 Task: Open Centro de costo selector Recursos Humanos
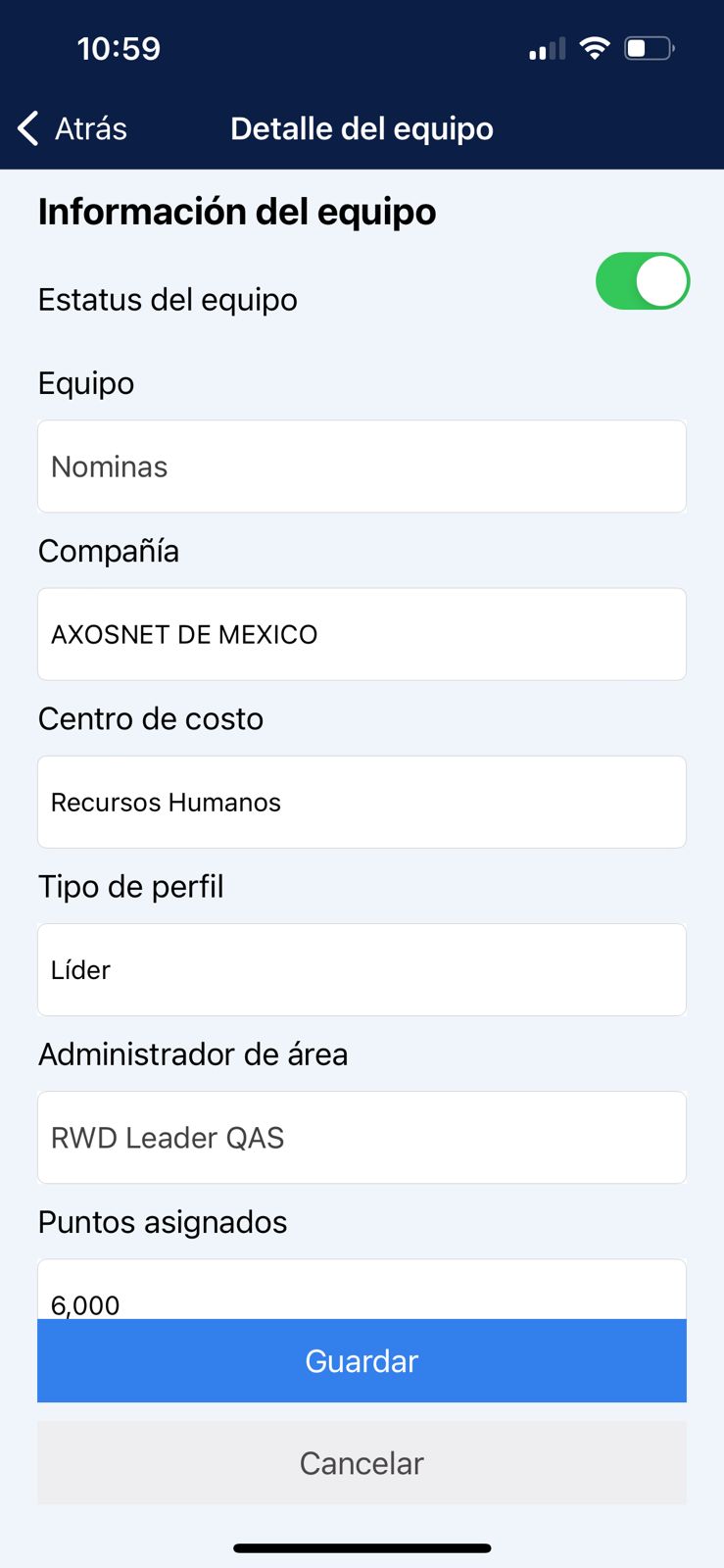pyautogui.click(x=362, y=802)
